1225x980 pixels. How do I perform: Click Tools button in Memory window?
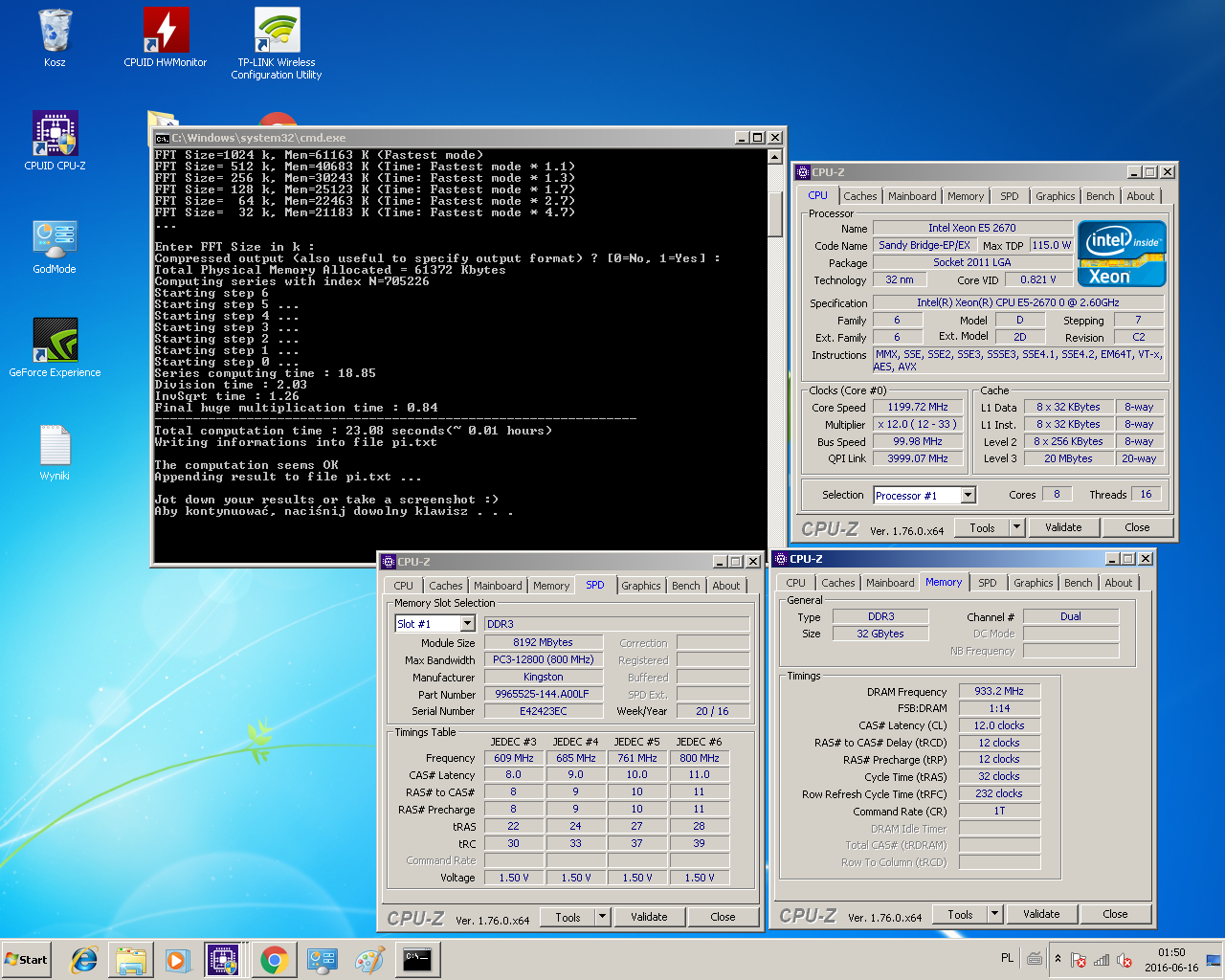960,914
